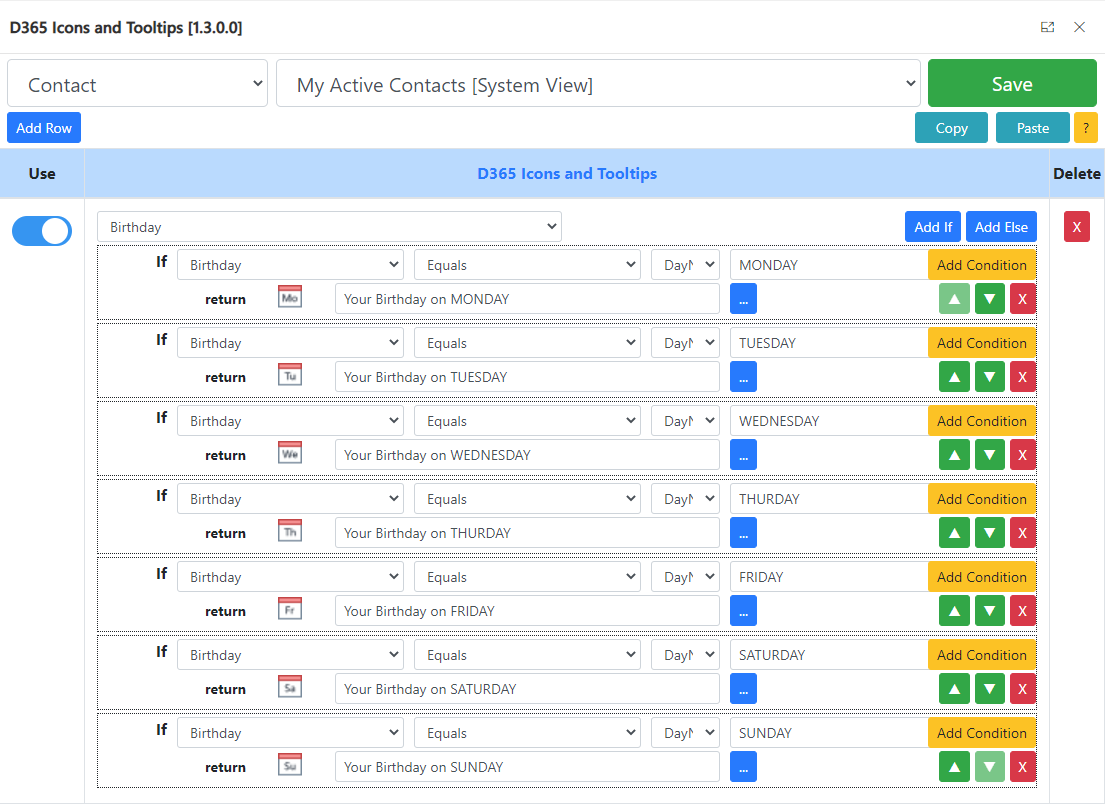Screen dimensions: 1105x812
Task: Expand the My Active Contacts view dropdown
Action: [597, 84]
